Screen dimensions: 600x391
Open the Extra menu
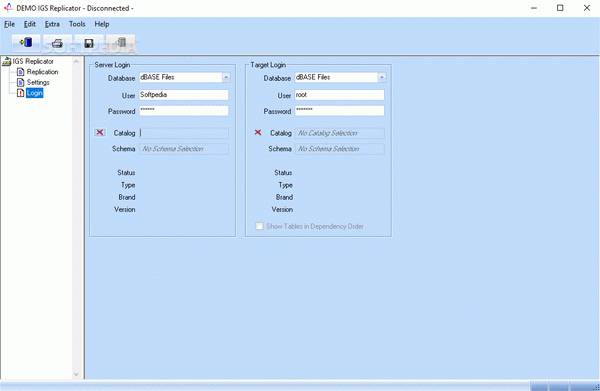pyautogui.click(x=52, y=24)
